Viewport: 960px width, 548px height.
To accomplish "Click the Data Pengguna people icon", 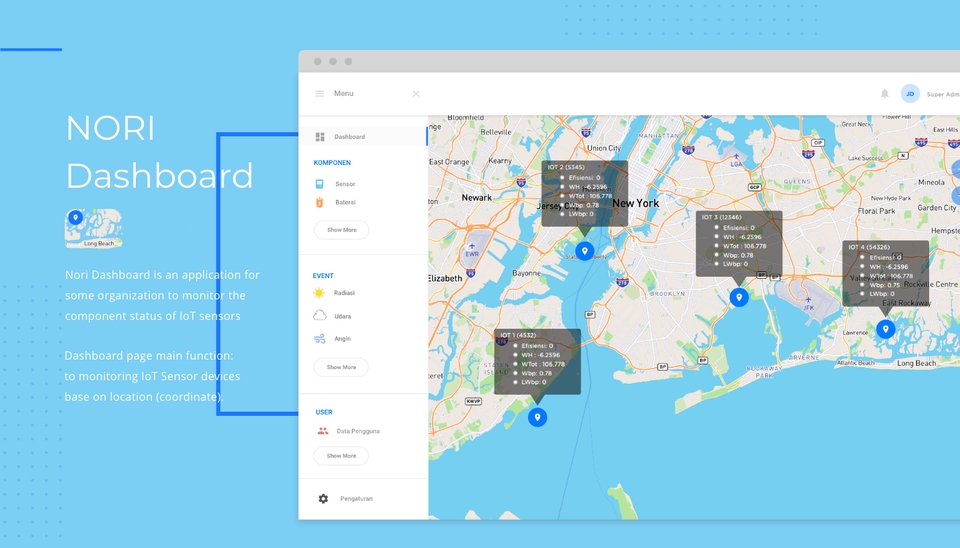I will [323, 431].
